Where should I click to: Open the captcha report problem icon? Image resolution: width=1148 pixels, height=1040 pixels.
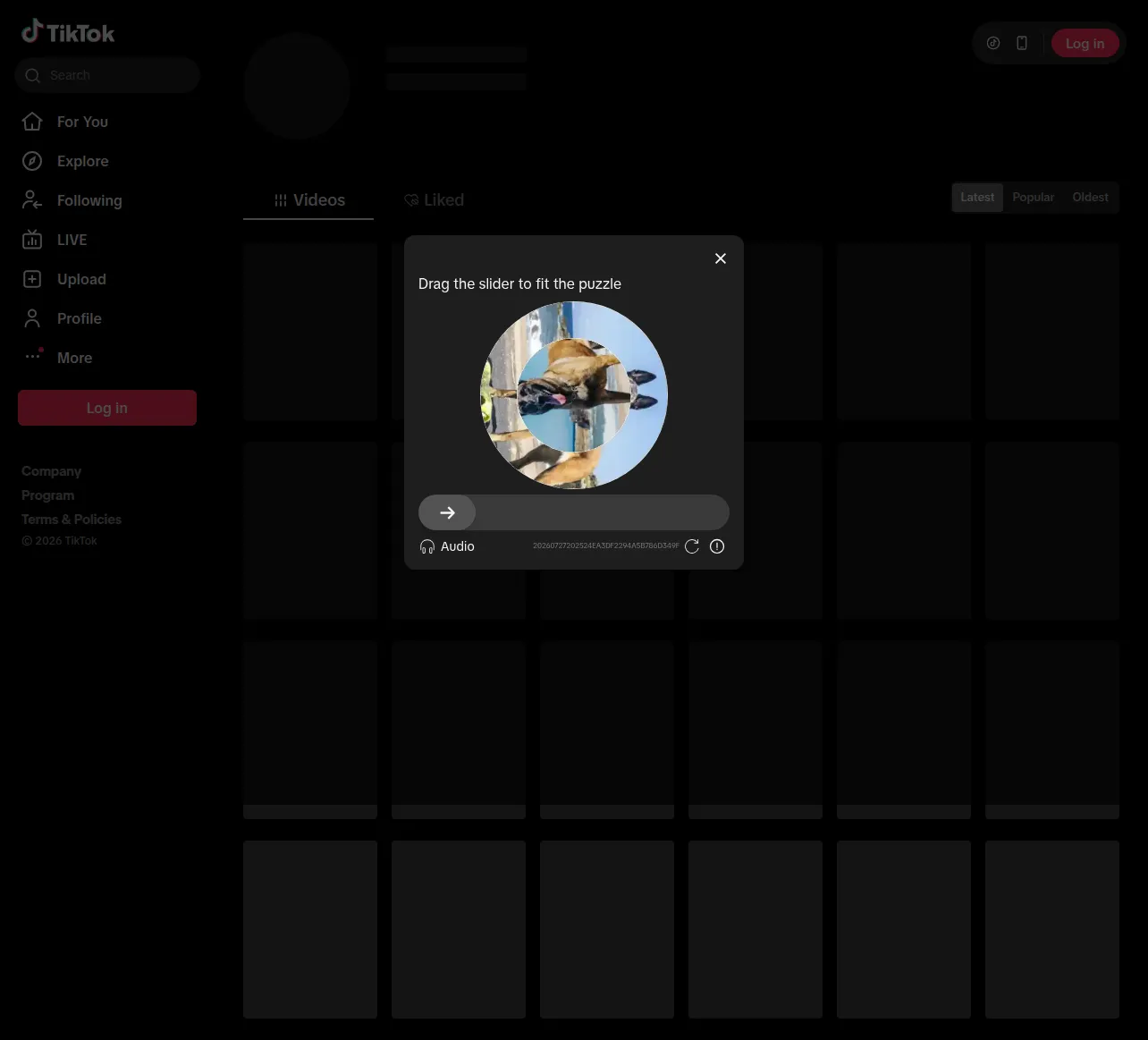[717, 546]
